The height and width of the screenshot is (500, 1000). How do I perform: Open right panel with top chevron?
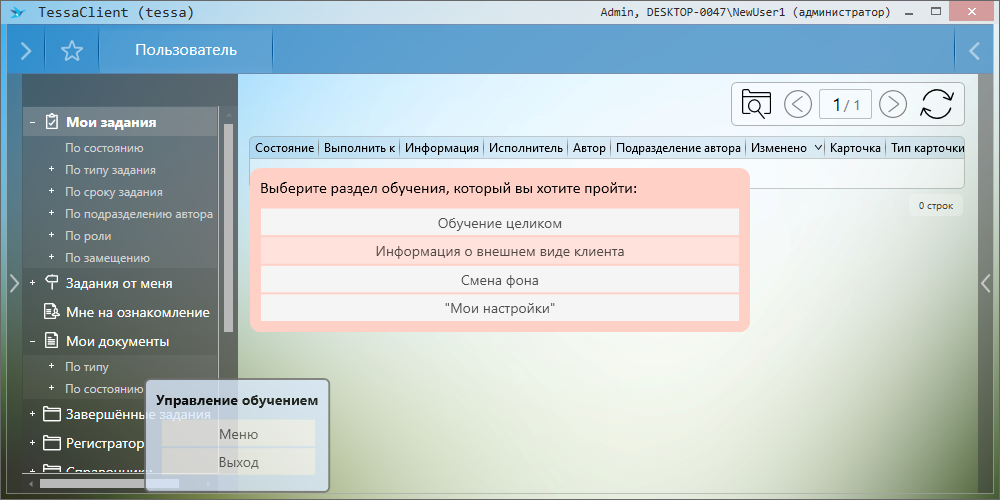click(975, 51)
